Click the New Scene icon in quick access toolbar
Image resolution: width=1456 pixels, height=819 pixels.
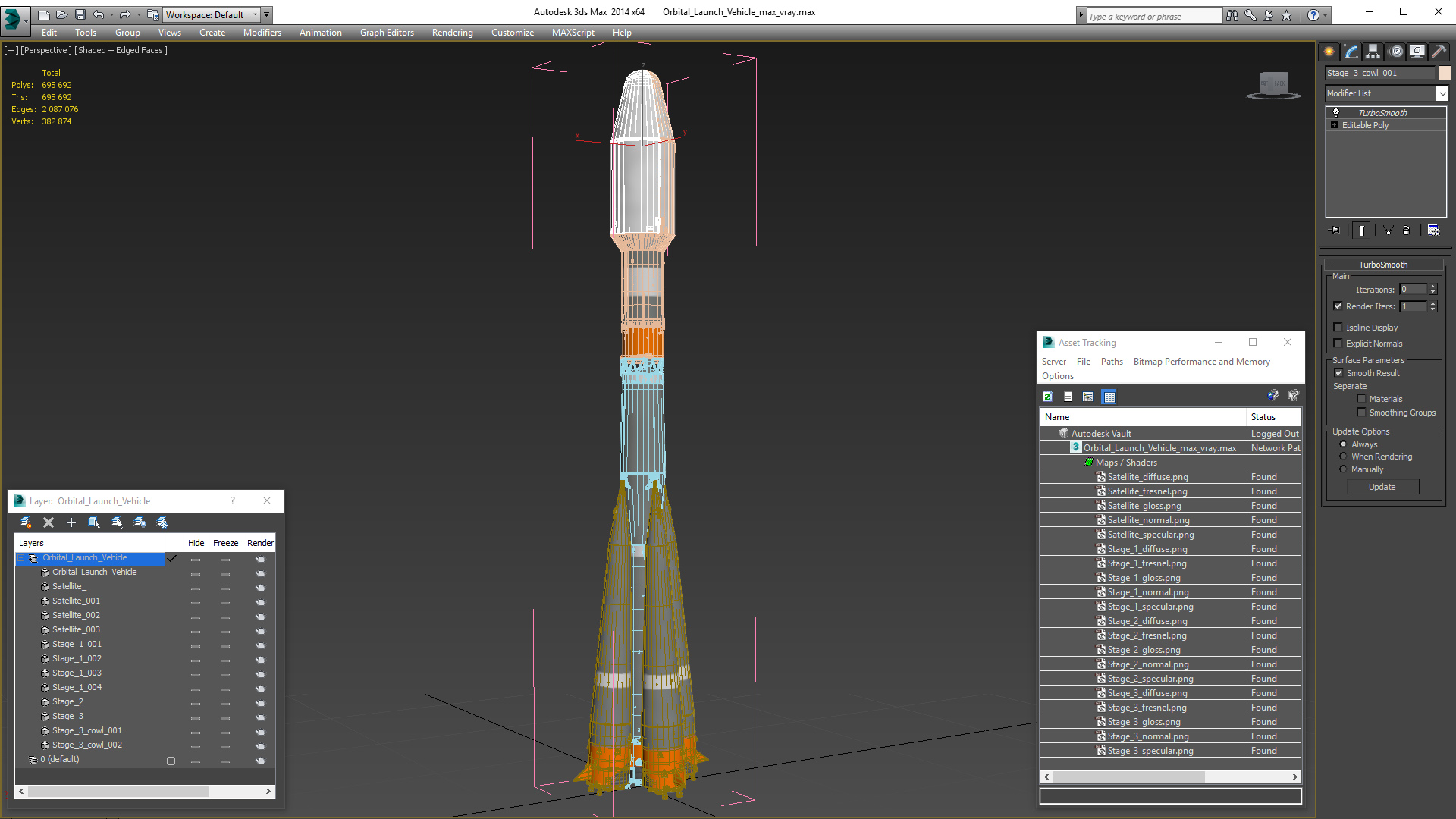pyautogui.click(x=43, y=14)
